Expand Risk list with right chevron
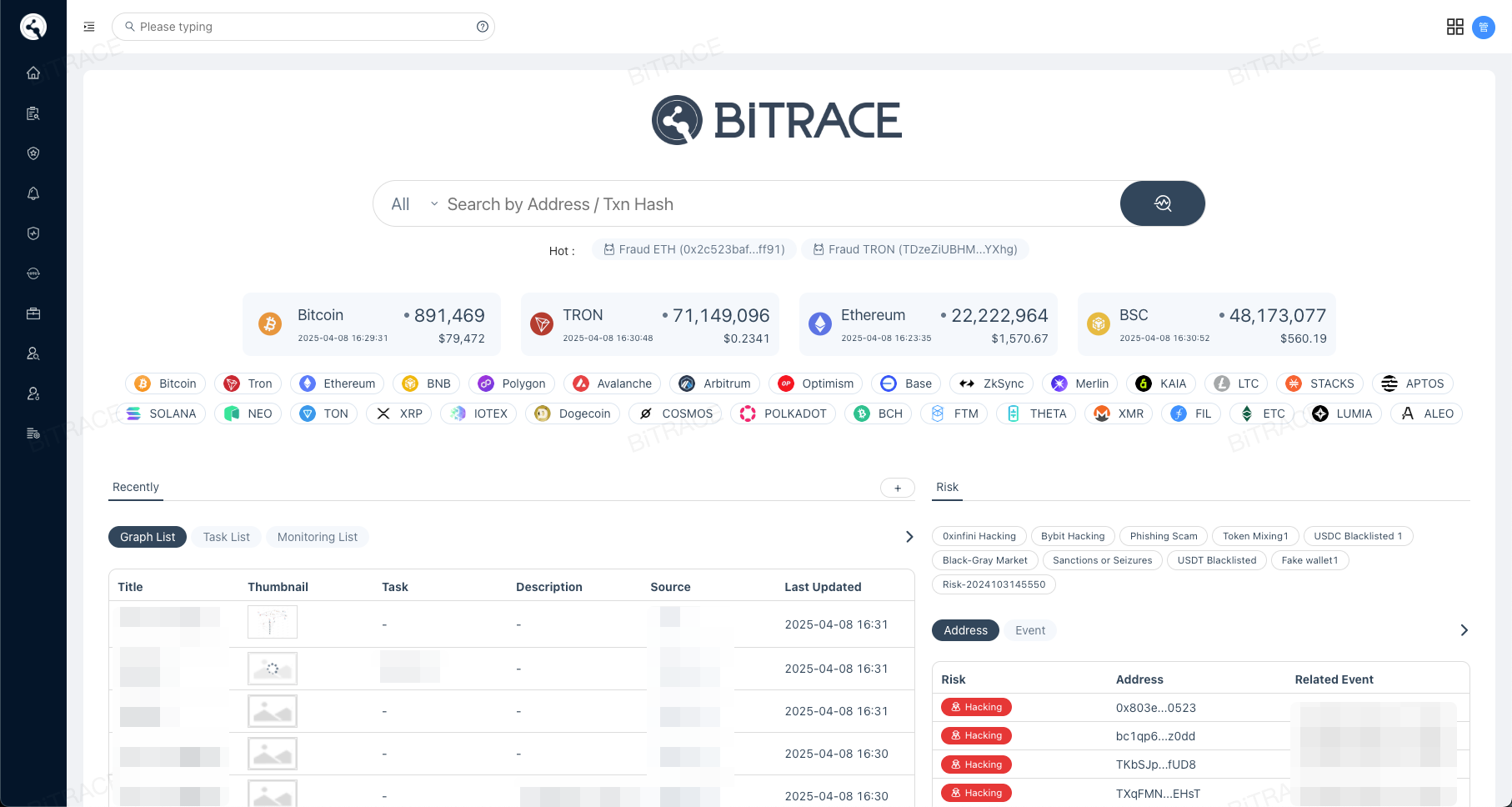Viewport: 1512px width, 807px height. pos(1464,630)
